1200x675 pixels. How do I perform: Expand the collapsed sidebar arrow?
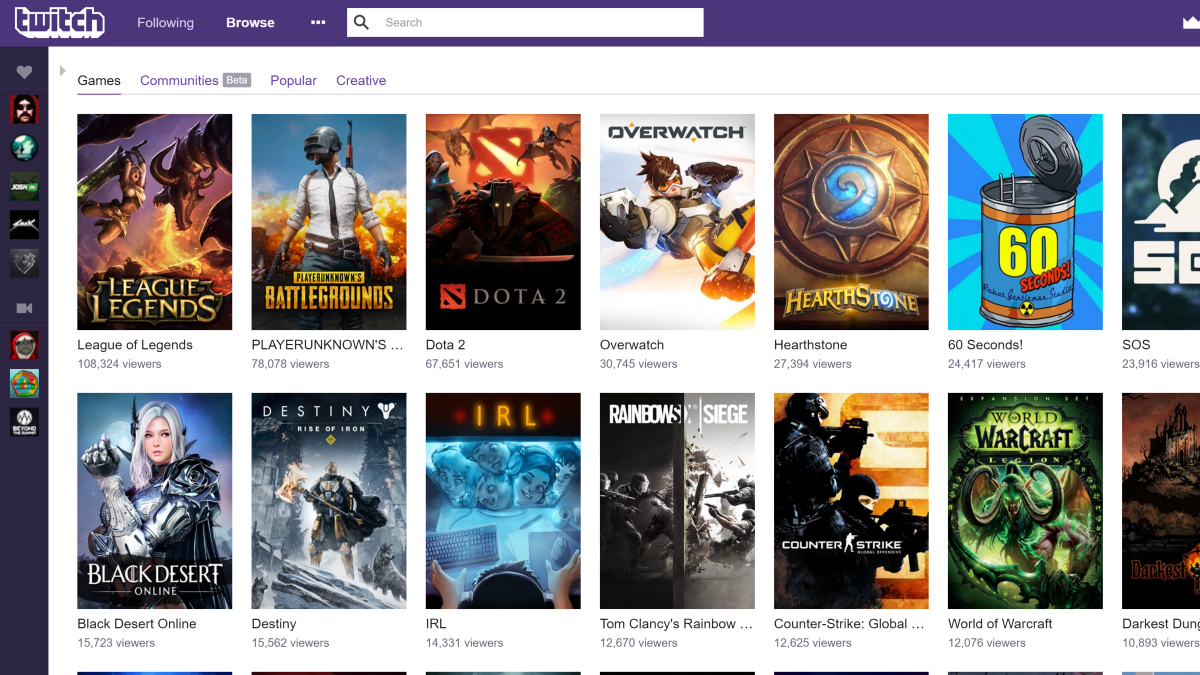62,71
